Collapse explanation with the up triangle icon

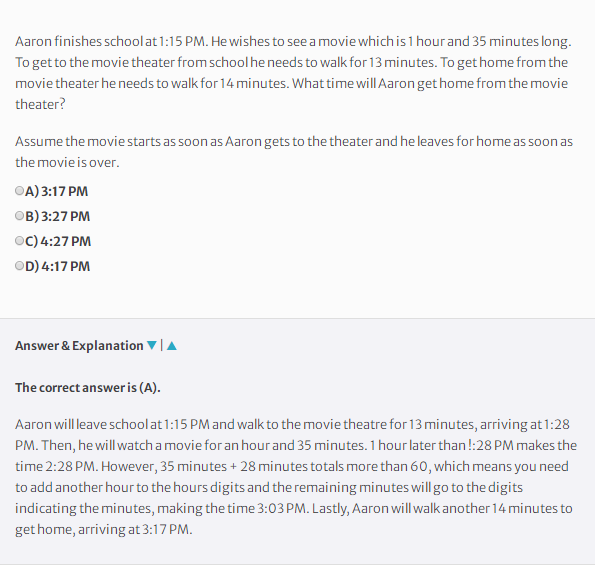[x=172, y=345]
